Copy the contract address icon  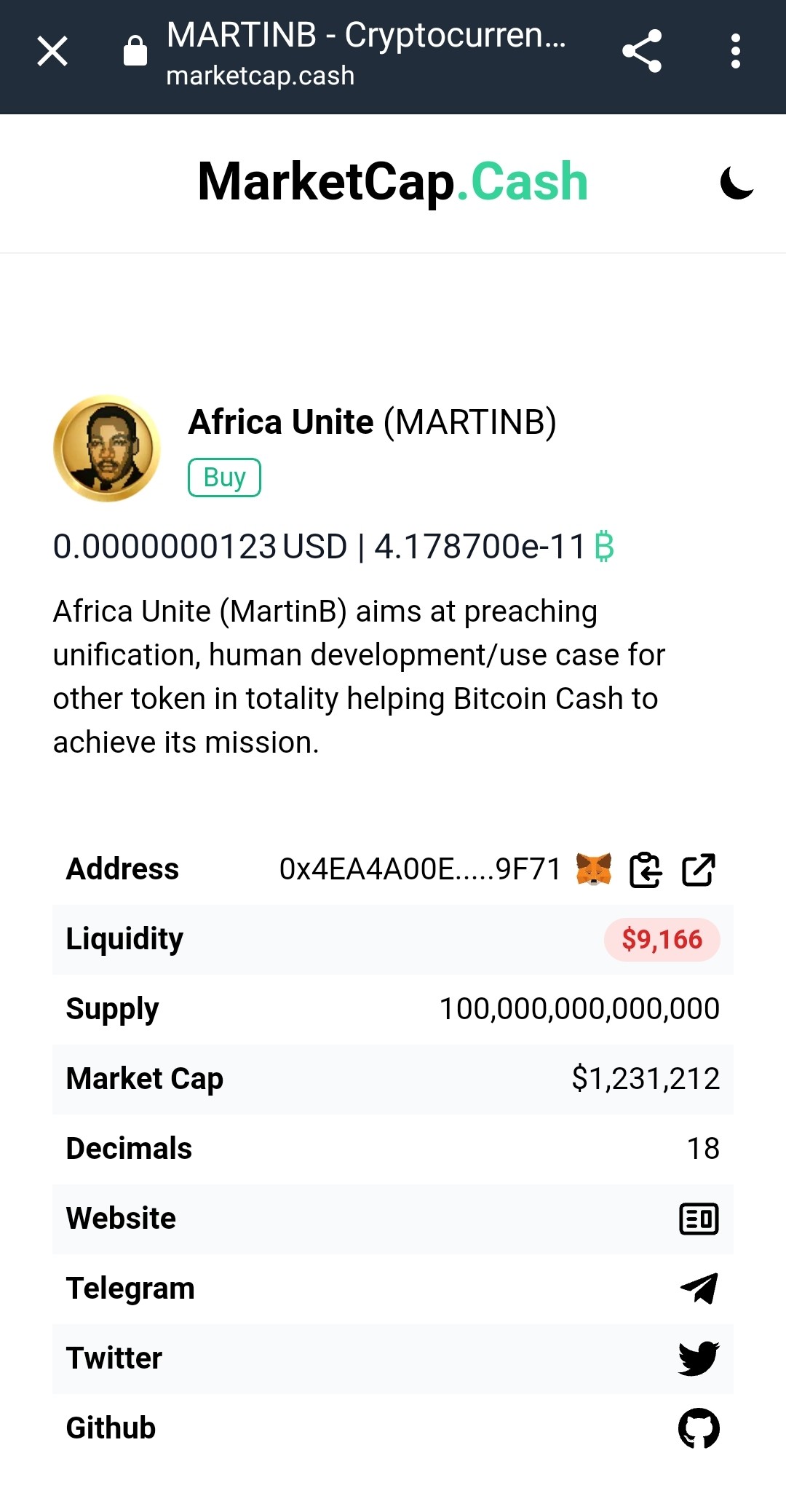pyautogui.click(x=646, y=869)
